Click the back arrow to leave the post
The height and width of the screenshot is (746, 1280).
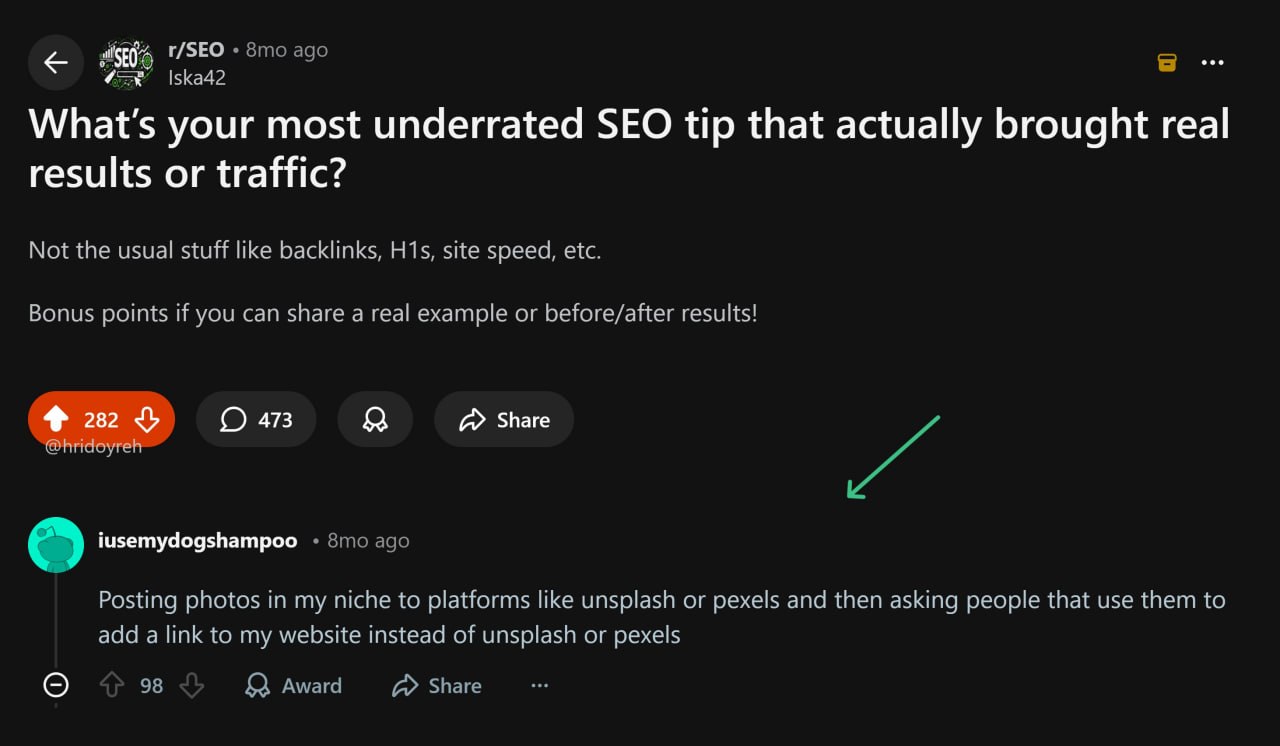click(x=55, y=62)
